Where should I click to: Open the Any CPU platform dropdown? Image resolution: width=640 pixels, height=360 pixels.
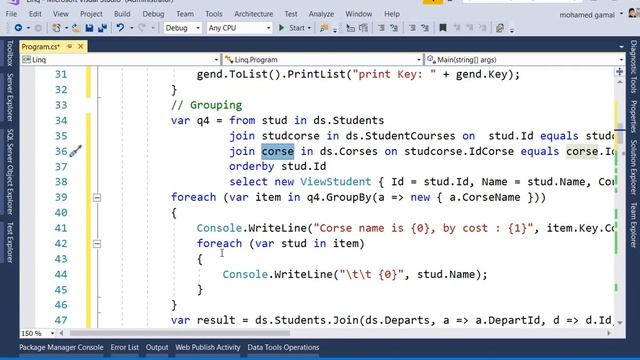[x=239, y=28]
